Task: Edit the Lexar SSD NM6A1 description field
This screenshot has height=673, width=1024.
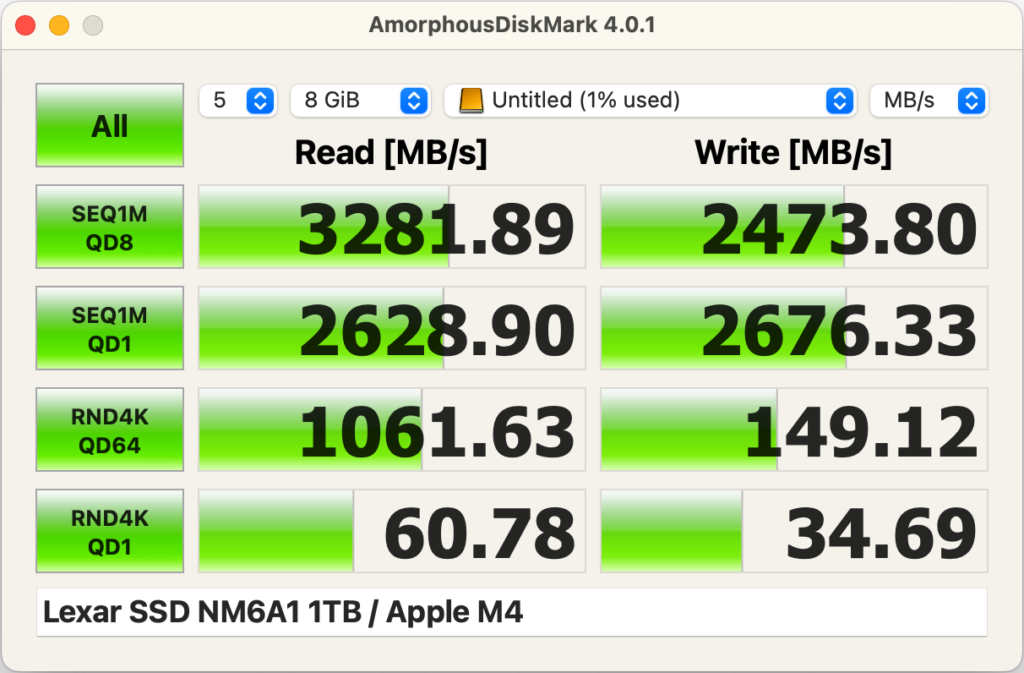Action: 511,612
